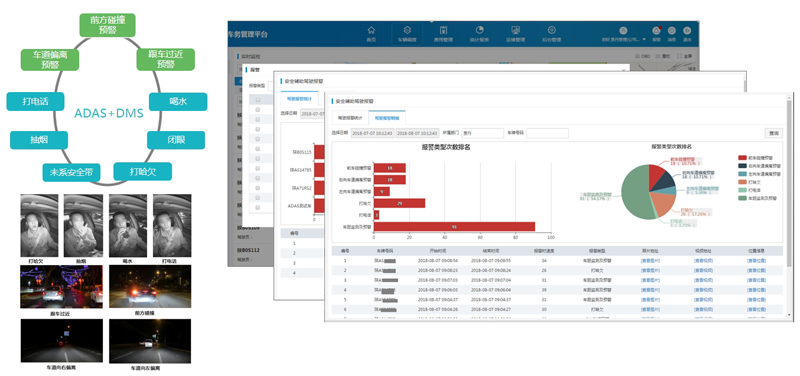Screen dimensions: 800x376
Task: Select 驾驶报警统计 tab in the middle window
Action: click(x=299, y=98)
